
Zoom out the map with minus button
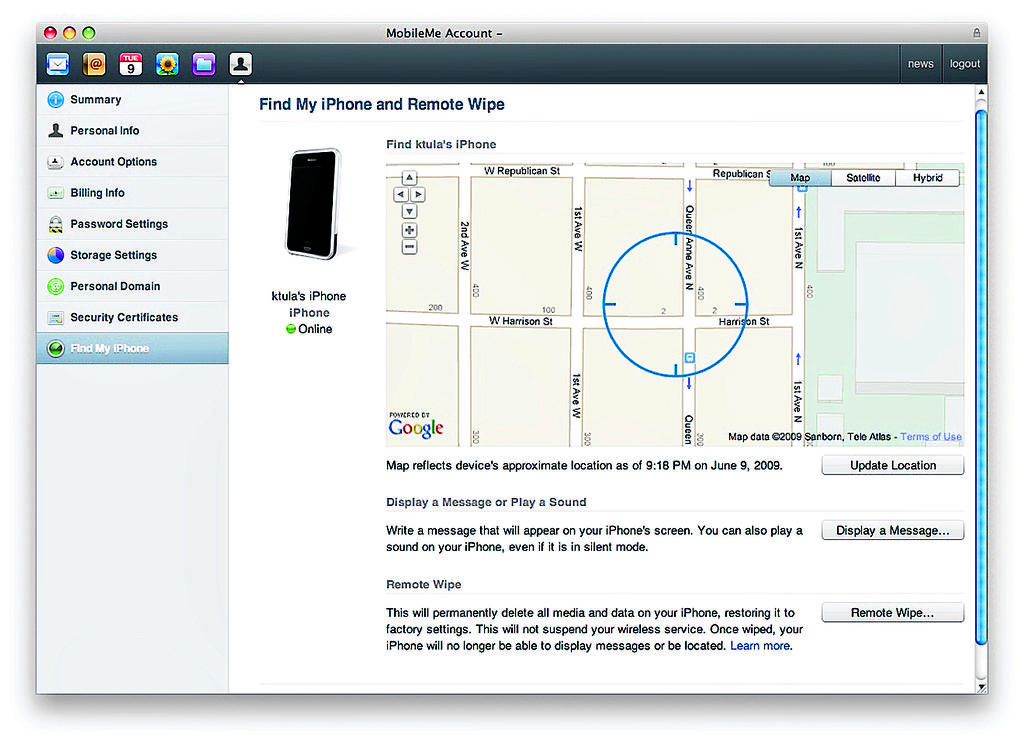click(409, 247)
